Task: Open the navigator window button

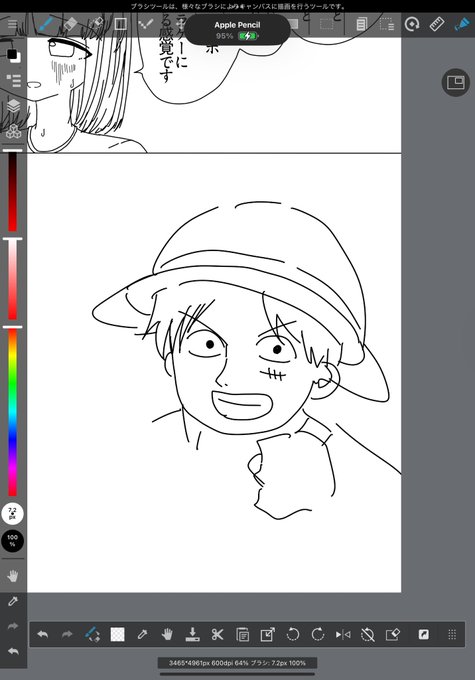Action: pyautogui.click(x=455, y=82)
